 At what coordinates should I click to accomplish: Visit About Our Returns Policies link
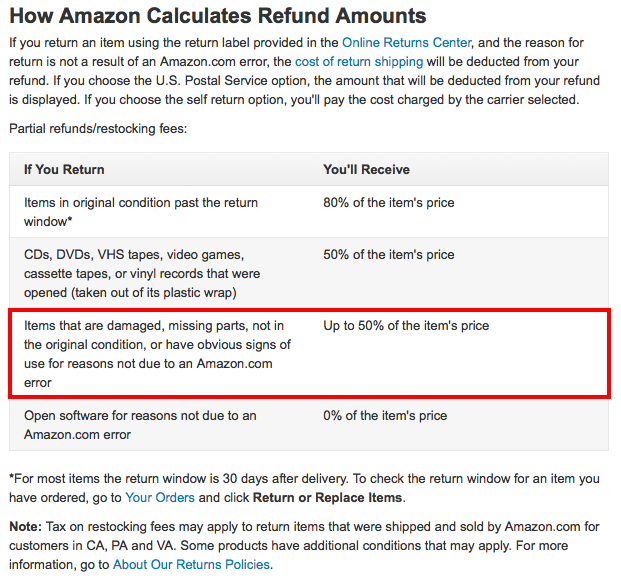point(192,564)
